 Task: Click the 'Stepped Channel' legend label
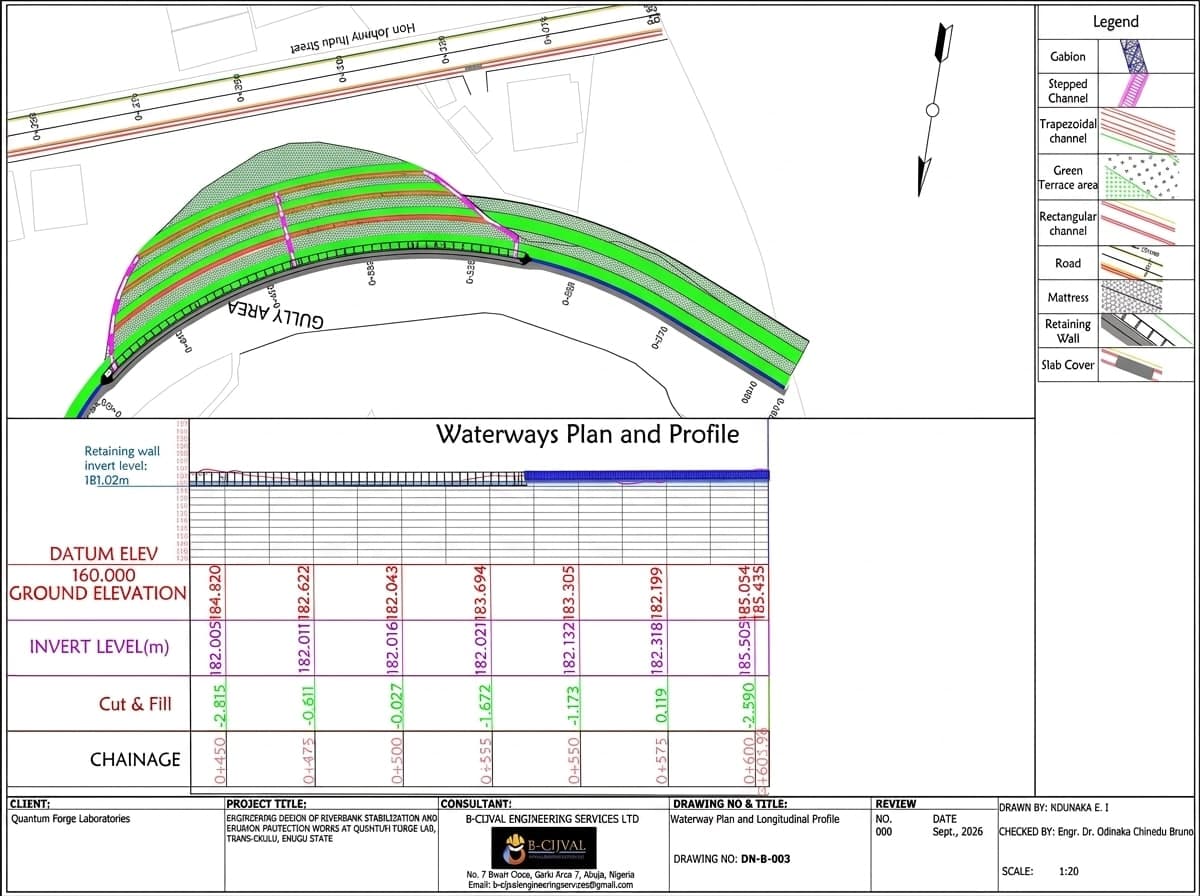pos(1067,91)
